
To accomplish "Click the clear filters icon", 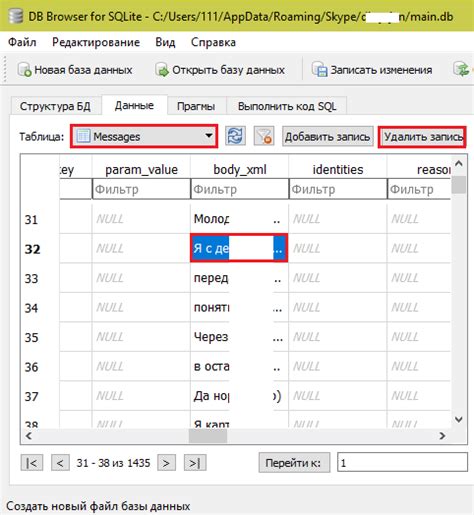I will click(264, 136).
